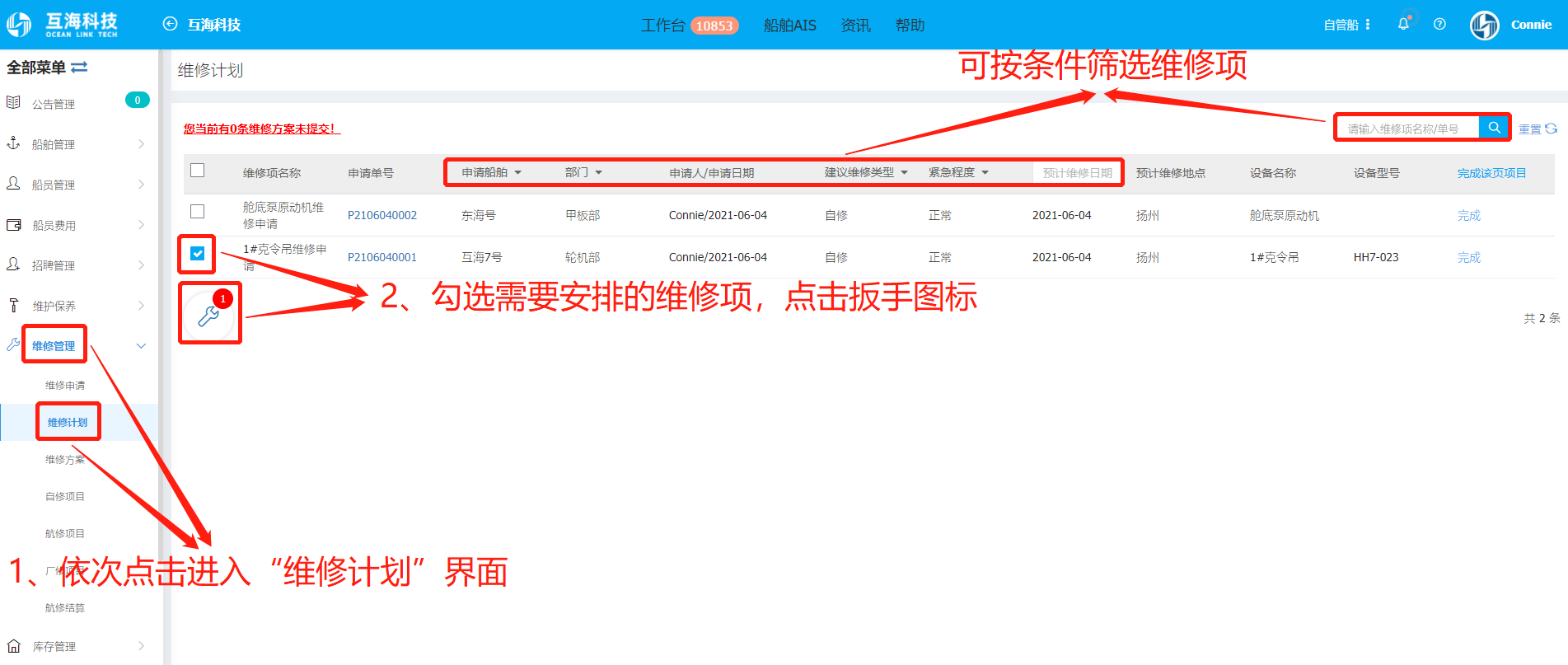Click the 自管船 selector label
This screenshot has width=1568, height=665.
pos(1341,25)
